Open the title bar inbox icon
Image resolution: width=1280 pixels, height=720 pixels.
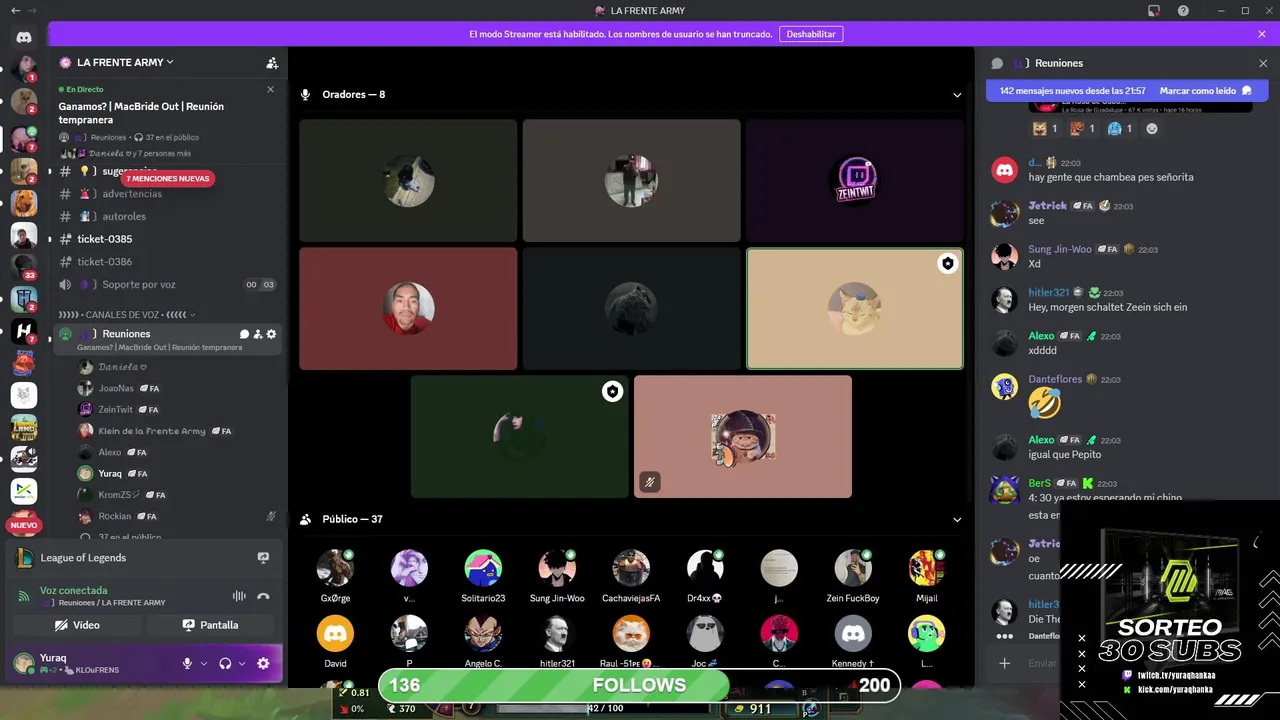pyautogui.click(x=1154, y=11)
